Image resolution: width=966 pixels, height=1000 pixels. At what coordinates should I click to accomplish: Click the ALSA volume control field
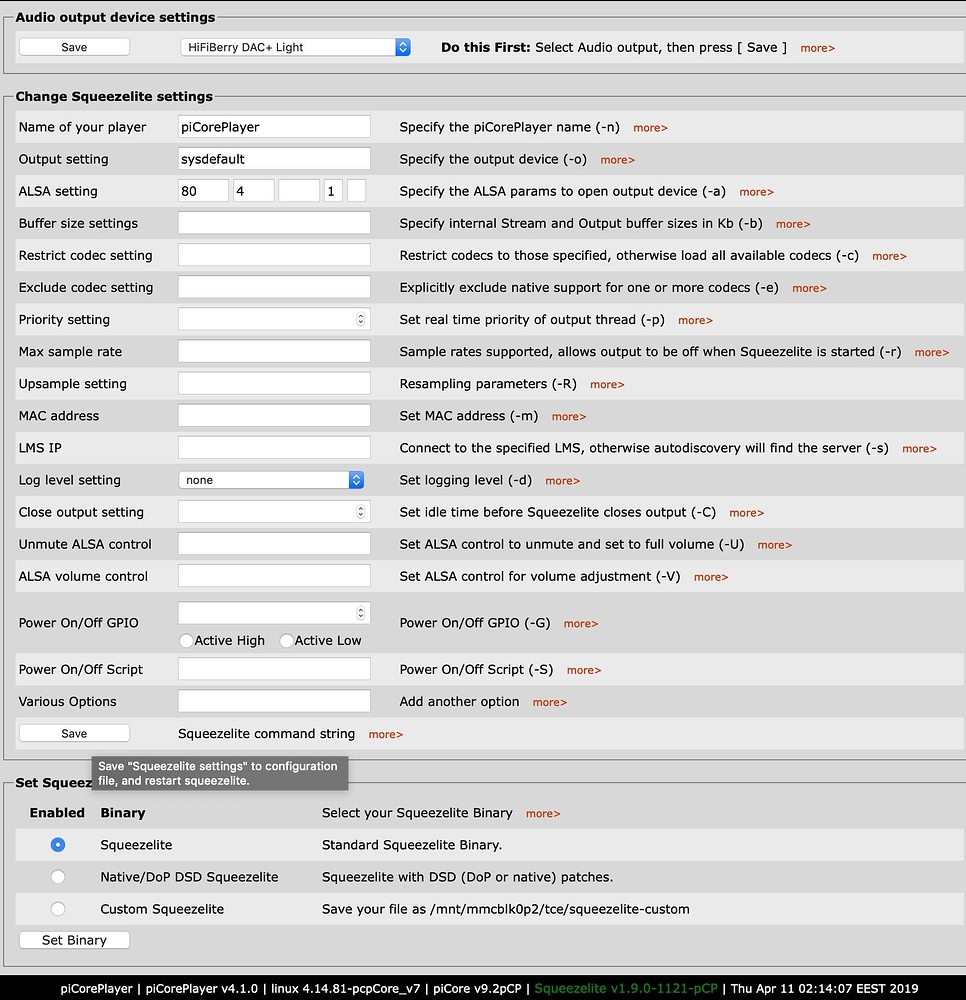coord(274,576)
